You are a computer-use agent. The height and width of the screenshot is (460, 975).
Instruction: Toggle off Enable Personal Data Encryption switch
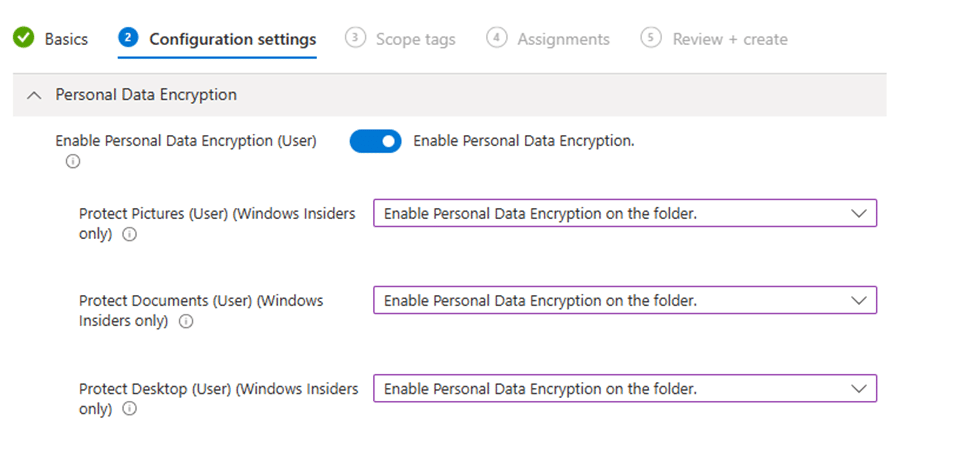[376, 141]
